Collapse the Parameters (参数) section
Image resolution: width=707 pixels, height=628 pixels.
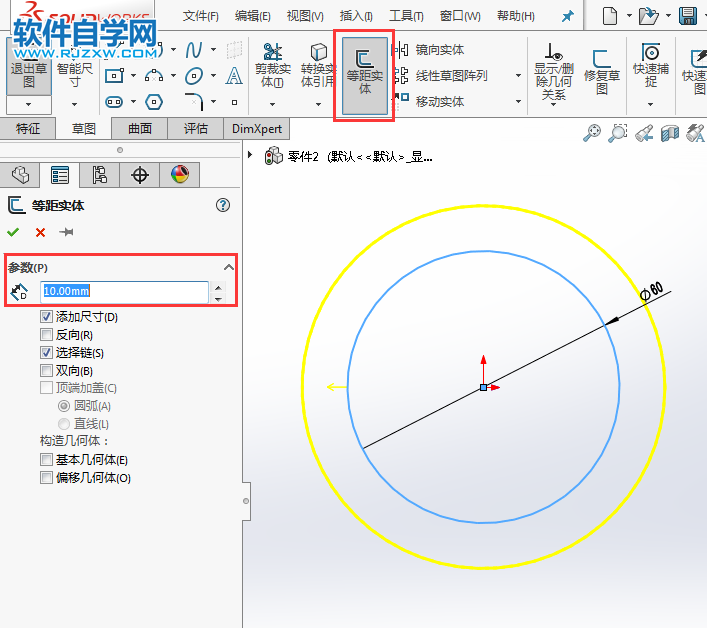(229, 267)
